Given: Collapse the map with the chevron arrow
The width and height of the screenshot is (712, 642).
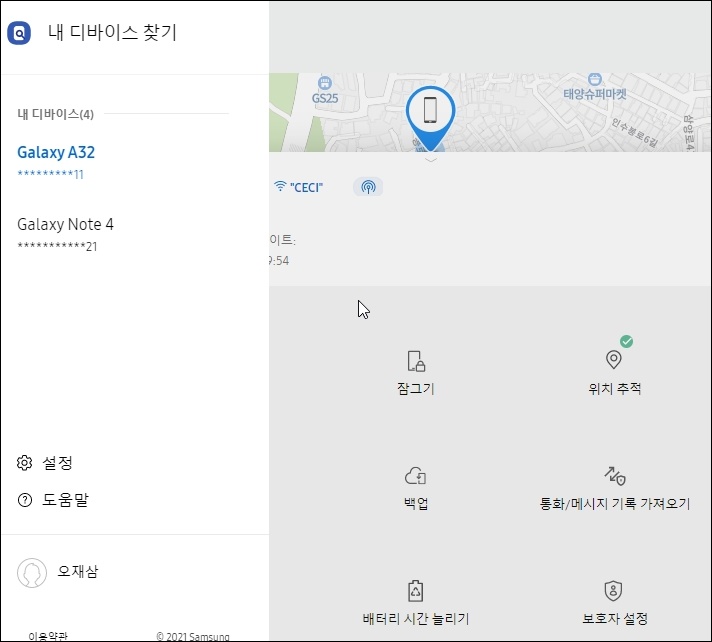Looking at the screenshot, I should click(x=430, y=160).
